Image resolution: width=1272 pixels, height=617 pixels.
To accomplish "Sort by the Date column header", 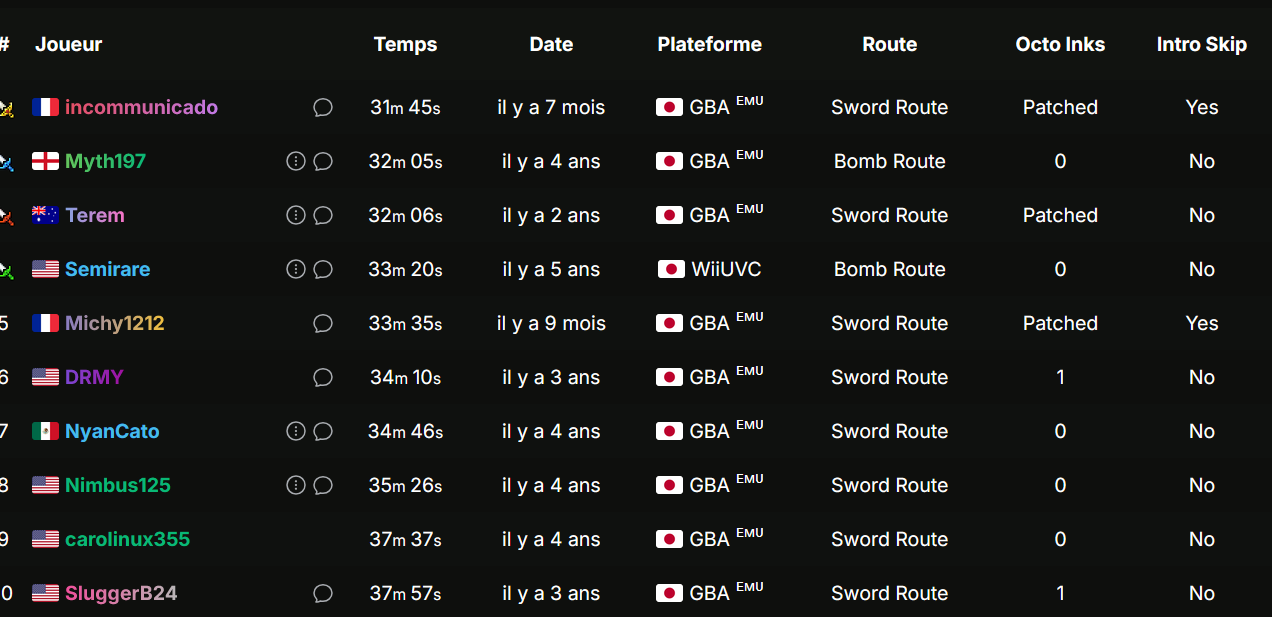I will pyautogui.click(x=551, y=44).
